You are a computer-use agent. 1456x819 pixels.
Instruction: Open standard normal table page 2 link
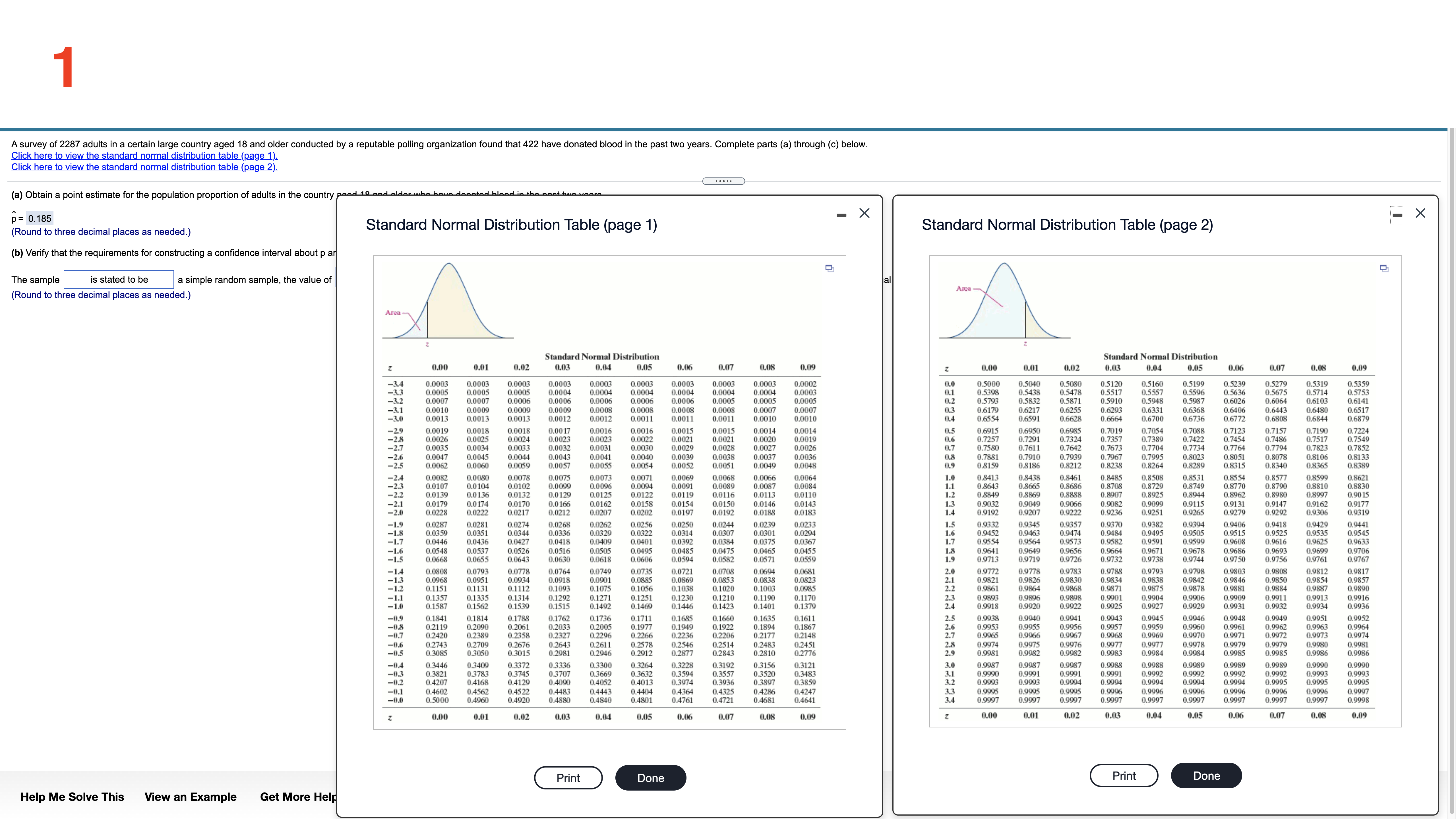pos(144,167)
